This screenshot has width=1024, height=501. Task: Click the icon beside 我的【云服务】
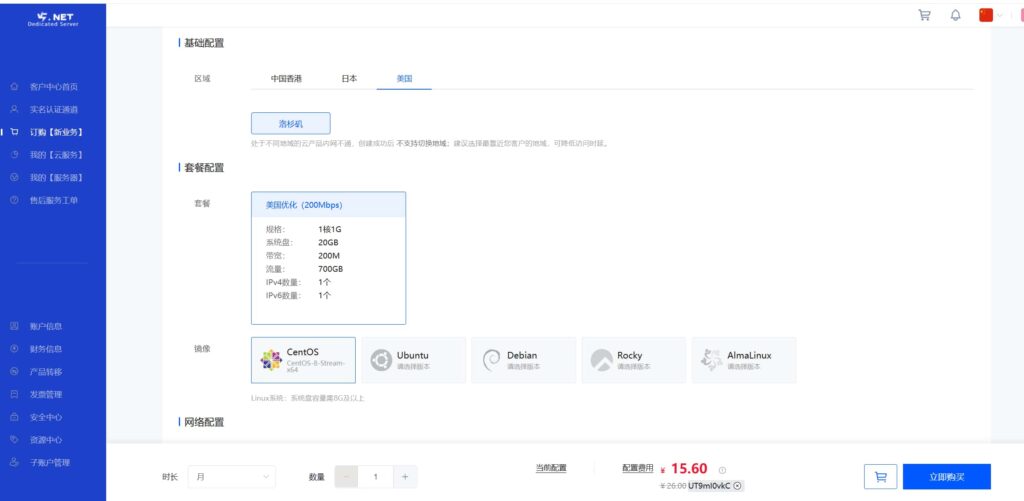(14, 155)
